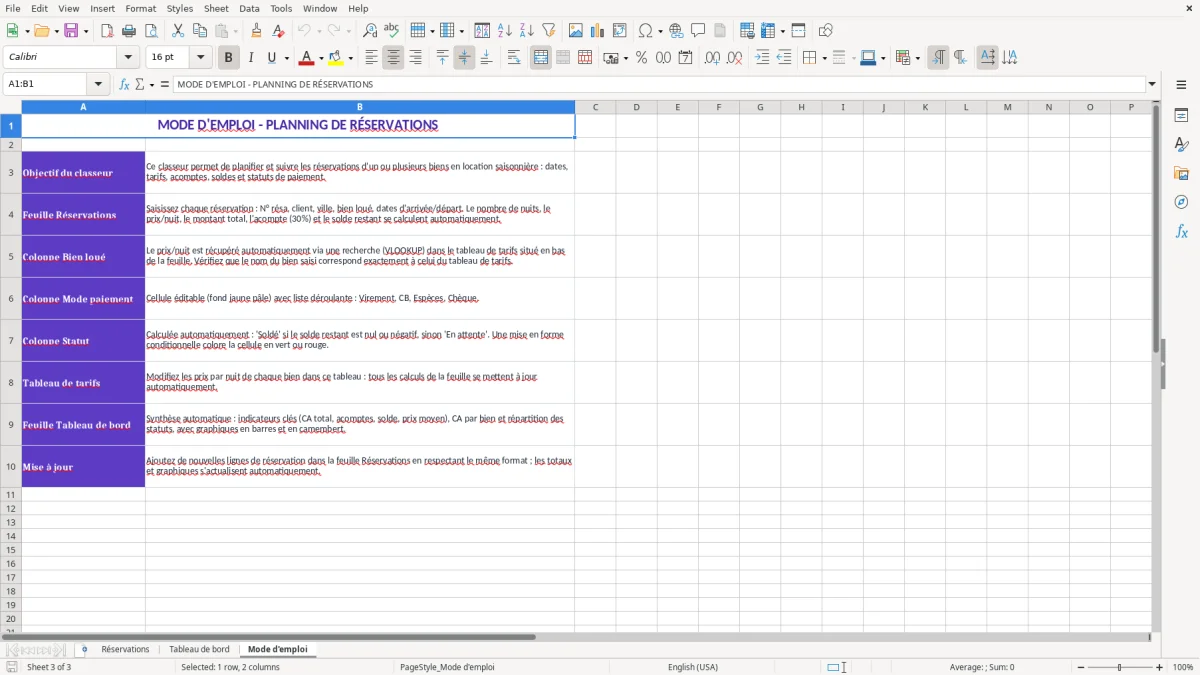The width and height of the screenshot is (1200, 675).
Task: Open font color dropdown arrow
Action: [x=321, y=58]
